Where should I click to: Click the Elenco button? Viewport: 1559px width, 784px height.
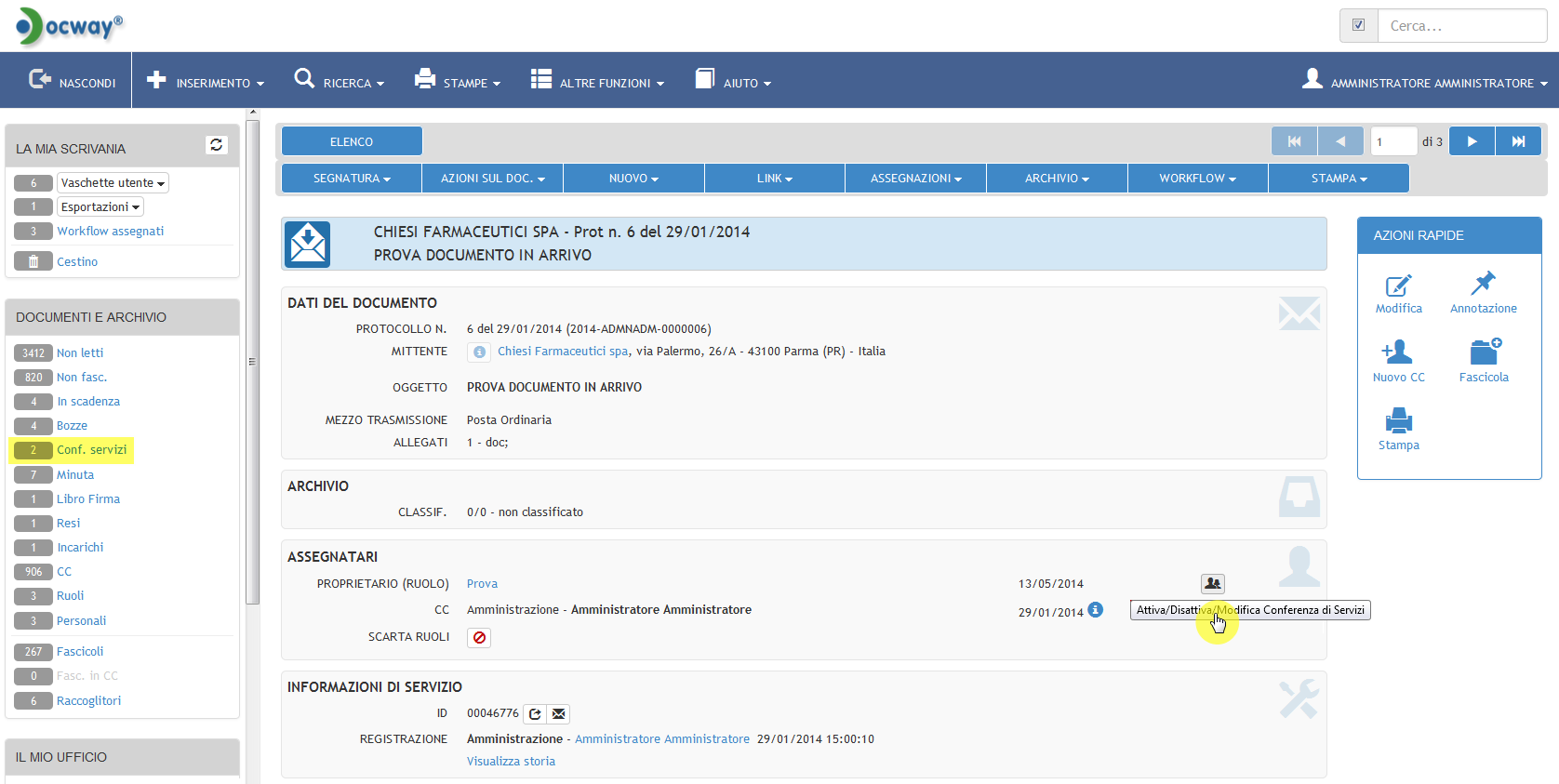click(x=352, y=142)
